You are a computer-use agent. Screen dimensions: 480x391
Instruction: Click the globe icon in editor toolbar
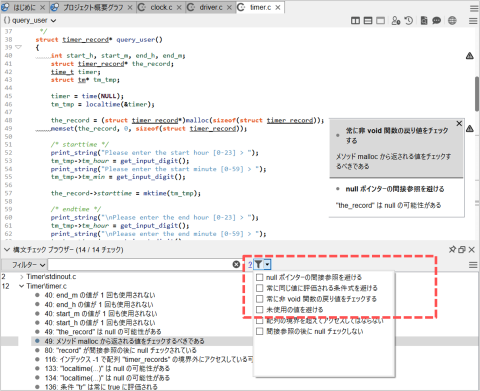452,21
